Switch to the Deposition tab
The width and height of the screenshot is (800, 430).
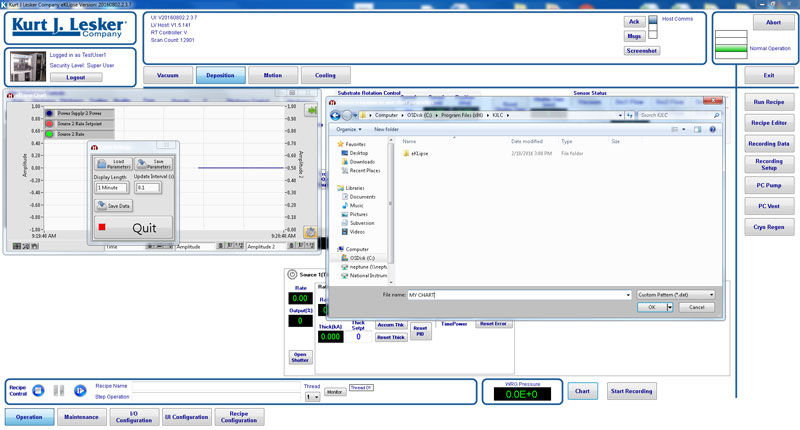[x=220, y=75]
